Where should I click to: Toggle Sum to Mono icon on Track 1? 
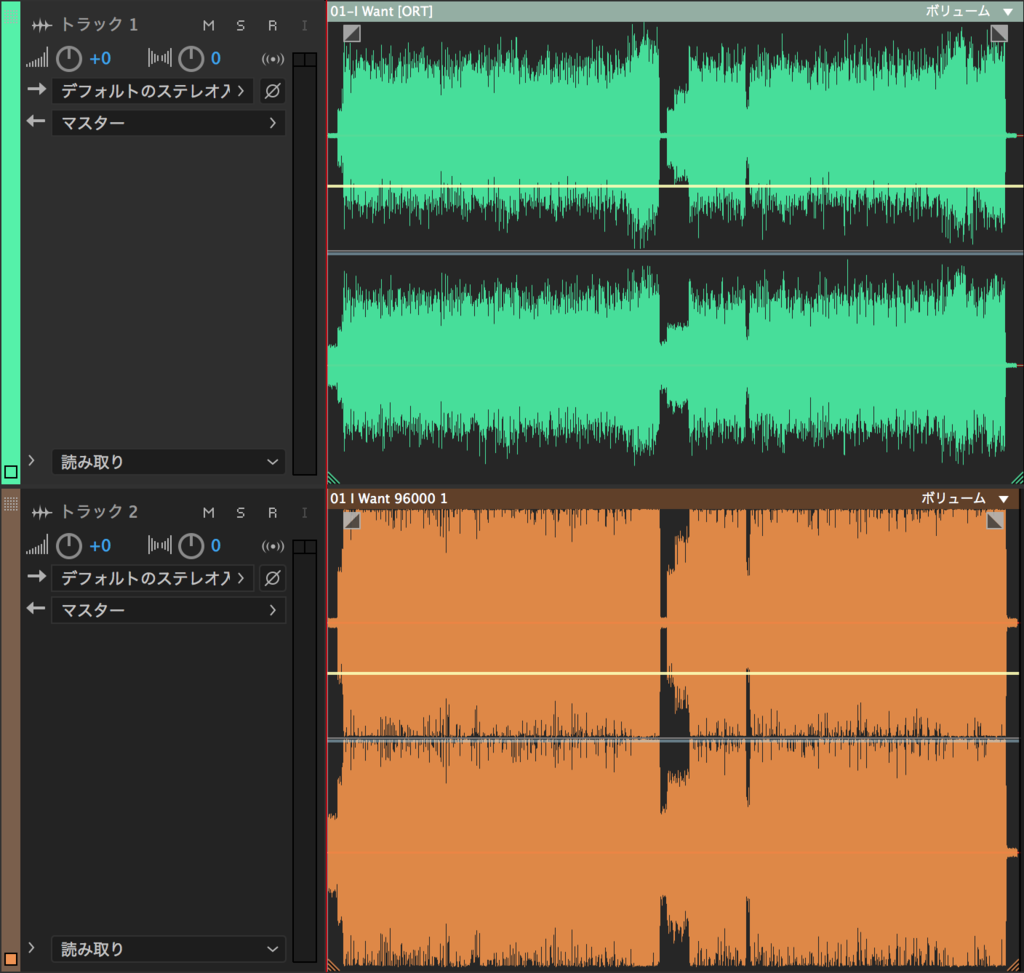click(x=273, y=59)
